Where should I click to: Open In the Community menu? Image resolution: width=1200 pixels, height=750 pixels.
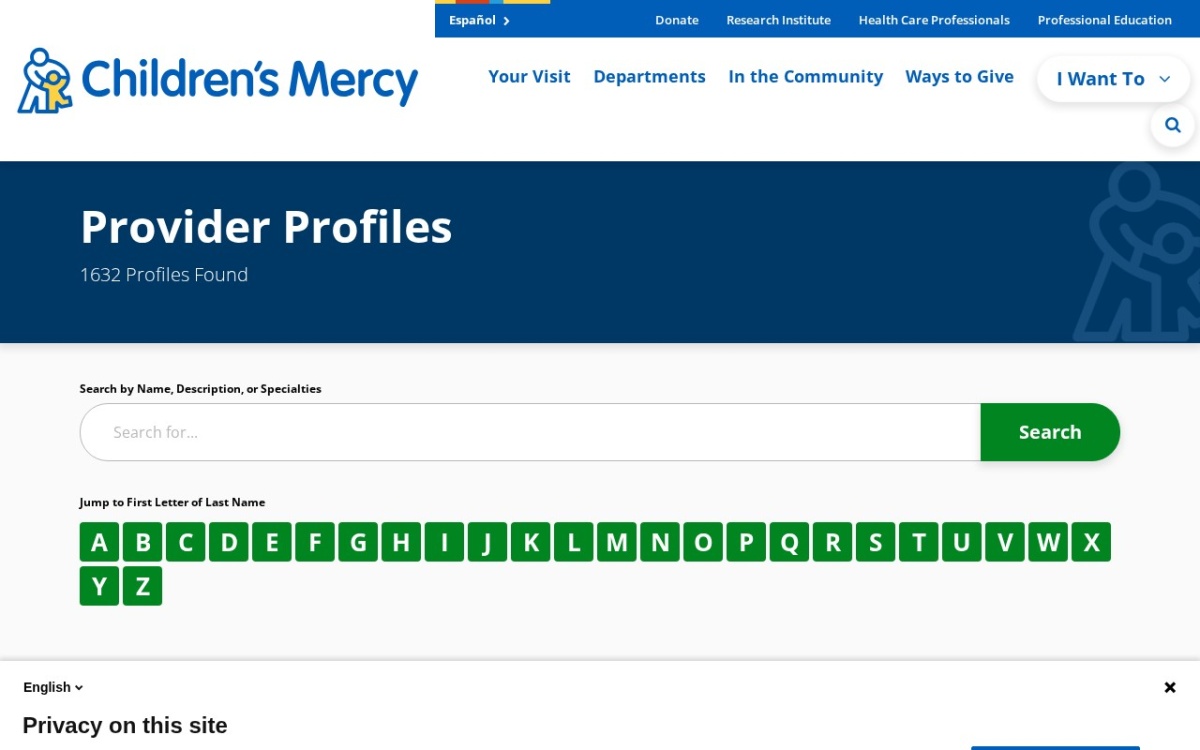pos(805,77)
